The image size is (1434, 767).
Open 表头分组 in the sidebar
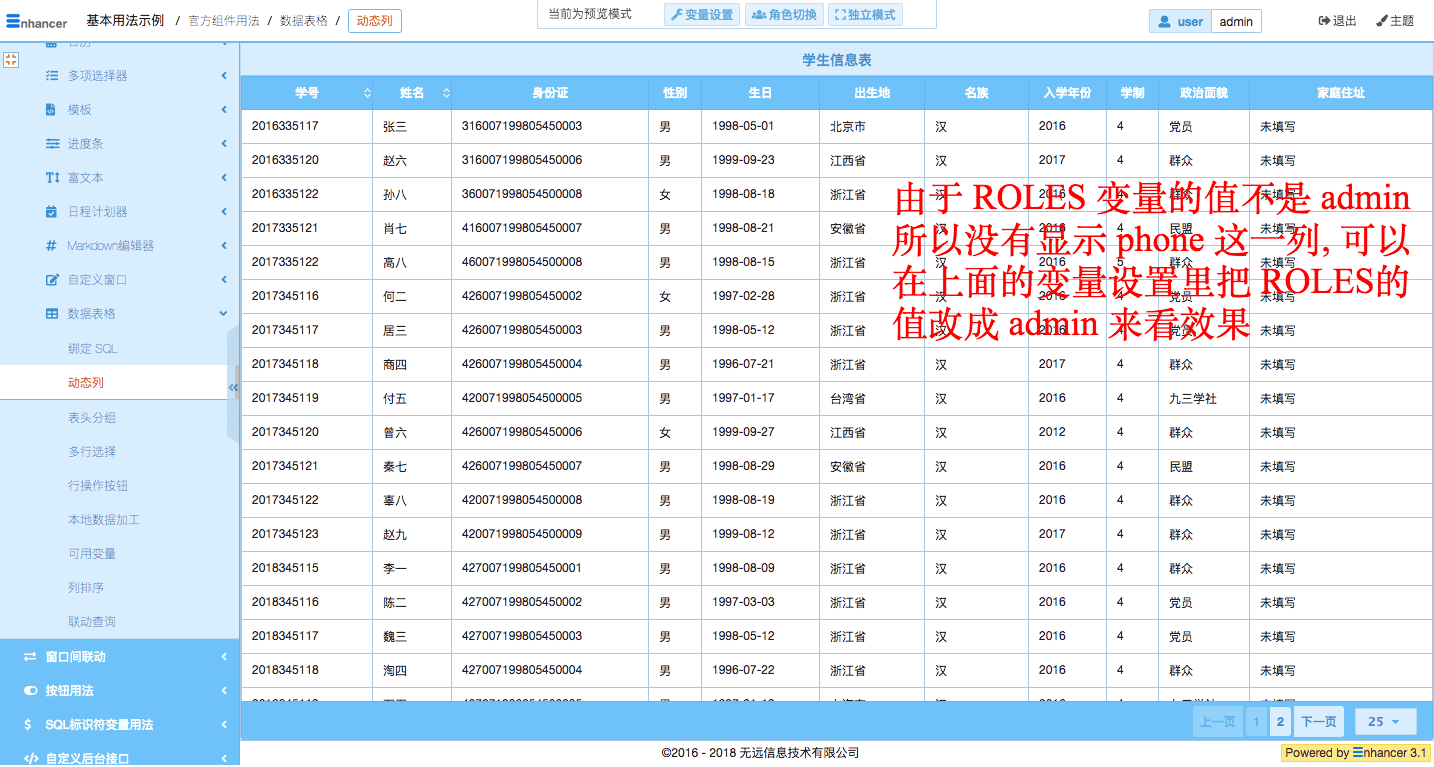tap(92, 417)
